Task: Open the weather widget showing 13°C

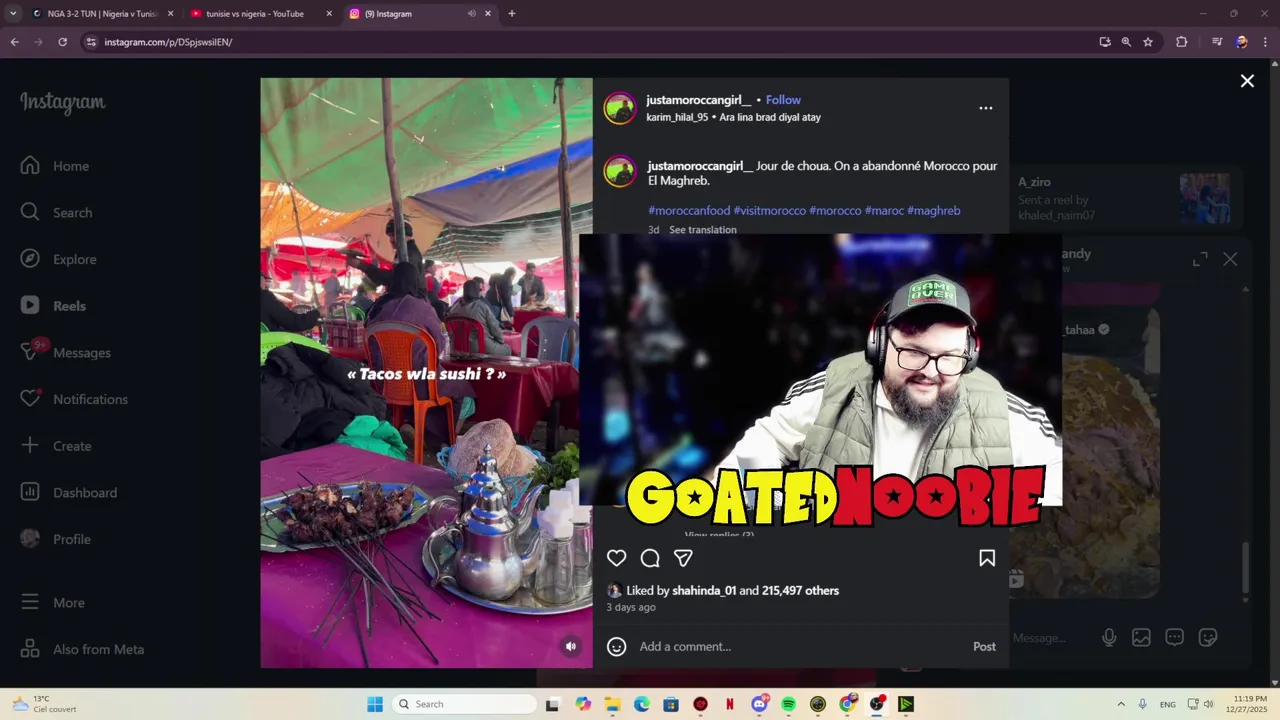Action: [x=44, y=704]
